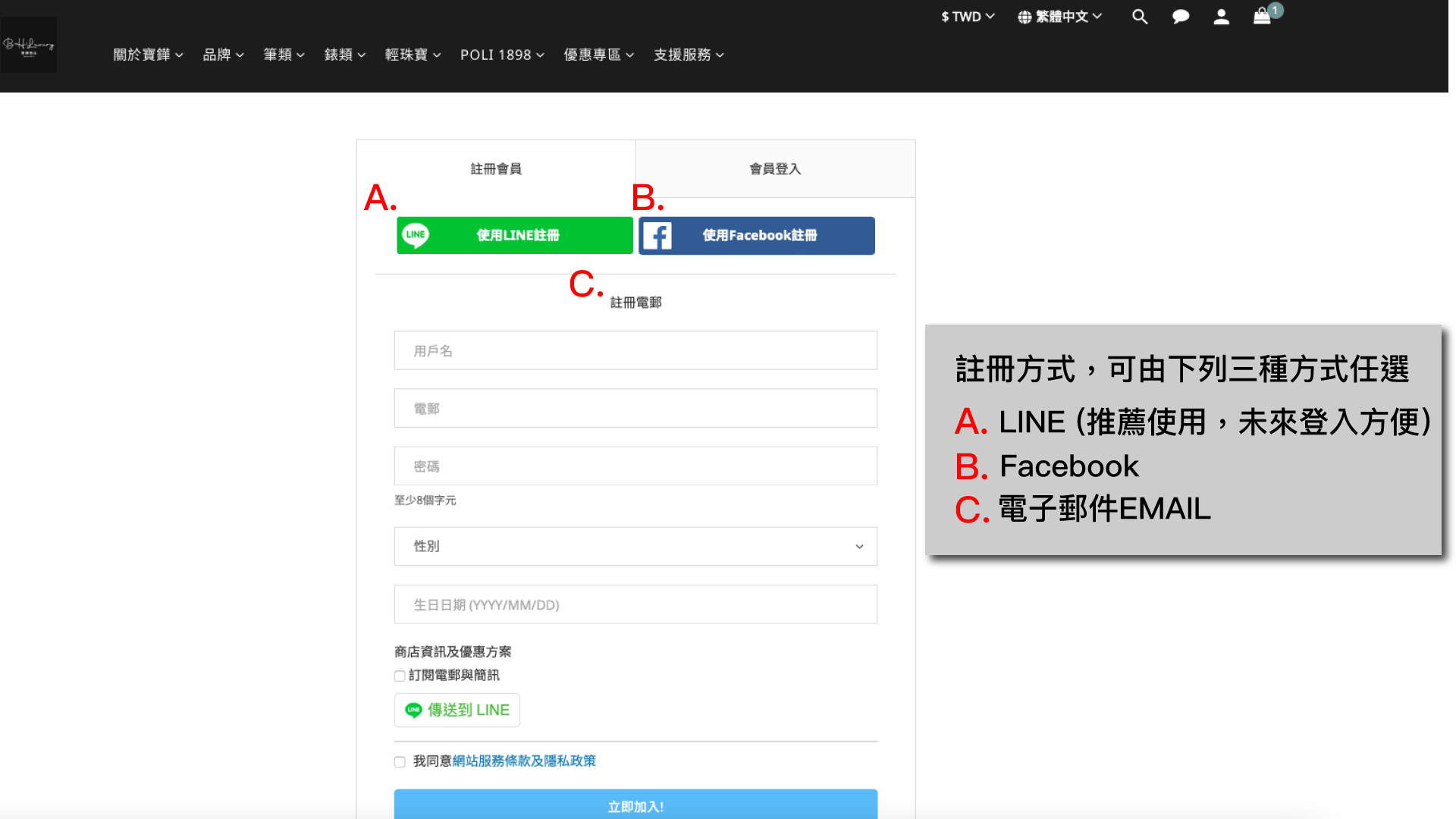Open the 網站服務條款及隱私政策 link

[x=524, y=761]
